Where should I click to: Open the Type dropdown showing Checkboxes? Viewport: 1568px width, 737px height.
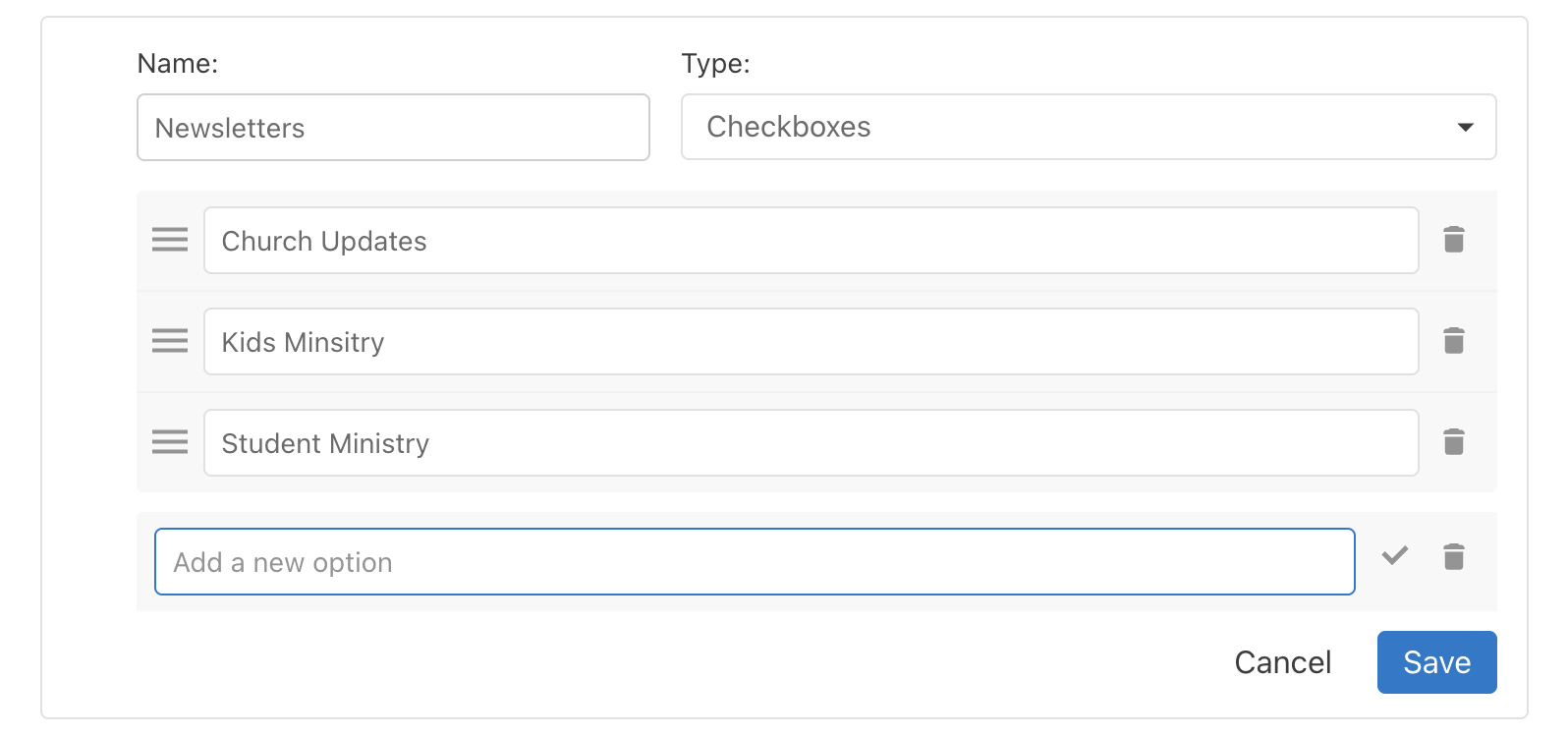coord(1088,127)
